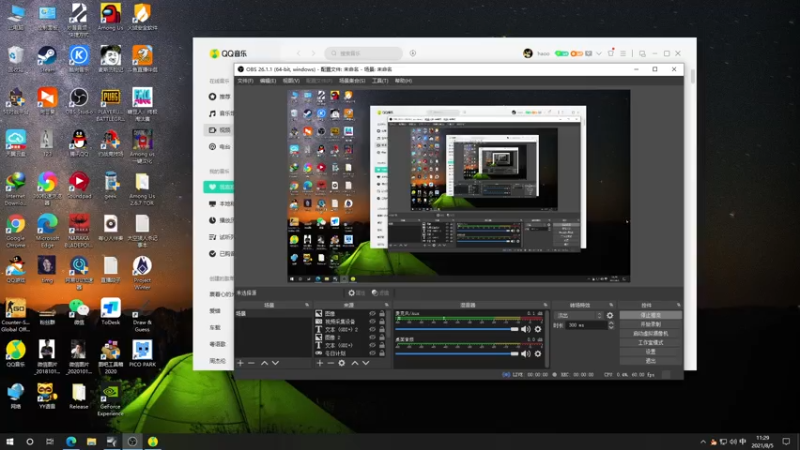Move the source up in OBS Sources panel
Viewport: 800px width, 450px height.
(x=355, y=363)
